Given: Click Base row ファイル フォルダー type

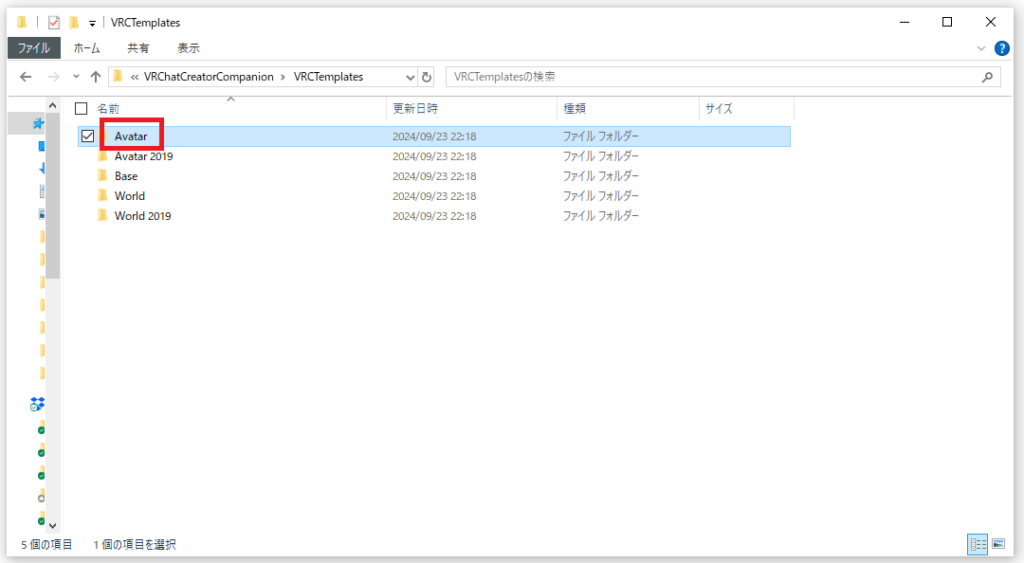Looking at the screenshot, I should [601, 176].
